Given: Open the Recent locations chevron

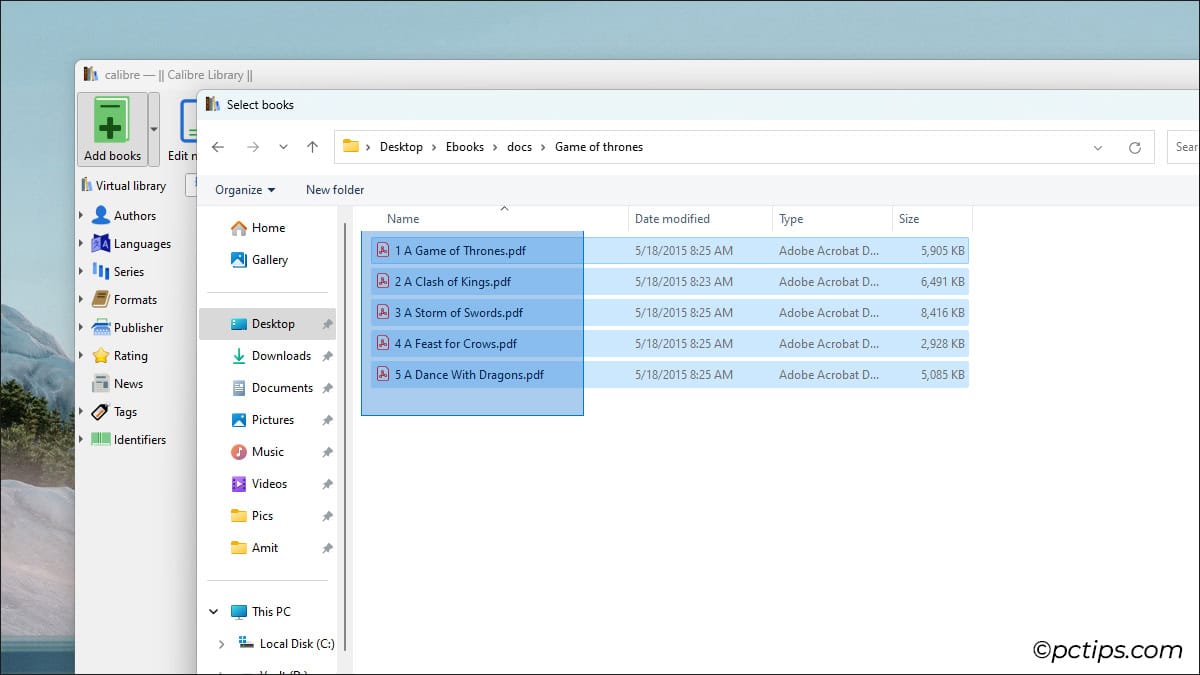Looking at the screenshot, I should 283,147.
